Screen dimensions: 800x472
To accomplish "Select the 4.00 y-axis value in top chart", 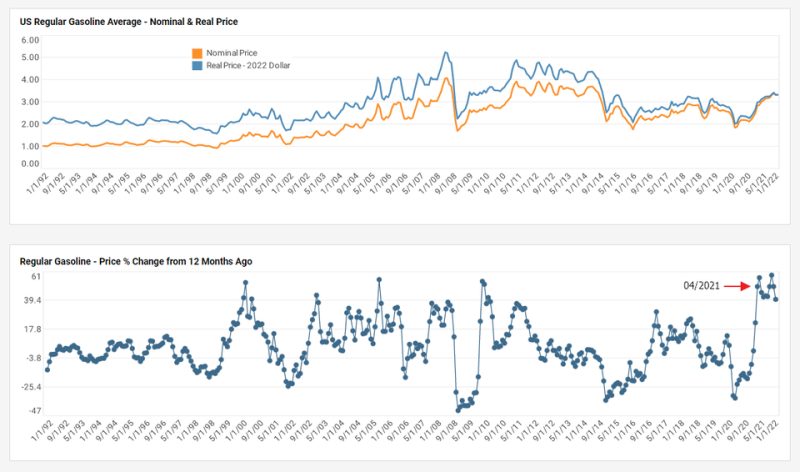I will click(30, 80).
